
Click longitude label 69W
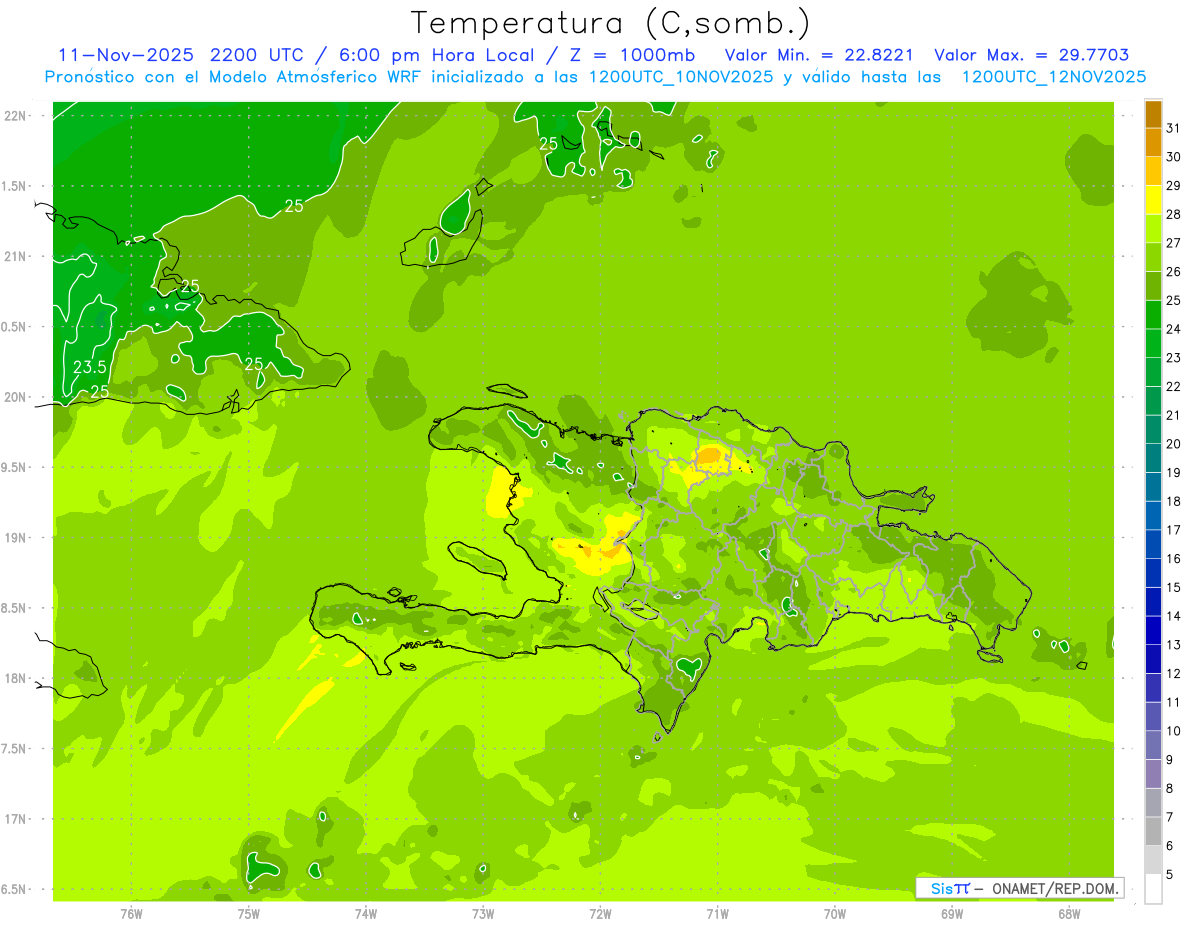(x=952, y=913)
